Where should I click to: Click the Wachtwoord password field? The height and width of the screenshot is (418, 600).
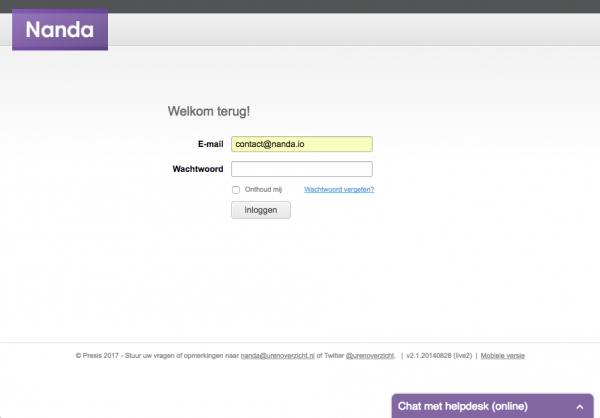302,169
